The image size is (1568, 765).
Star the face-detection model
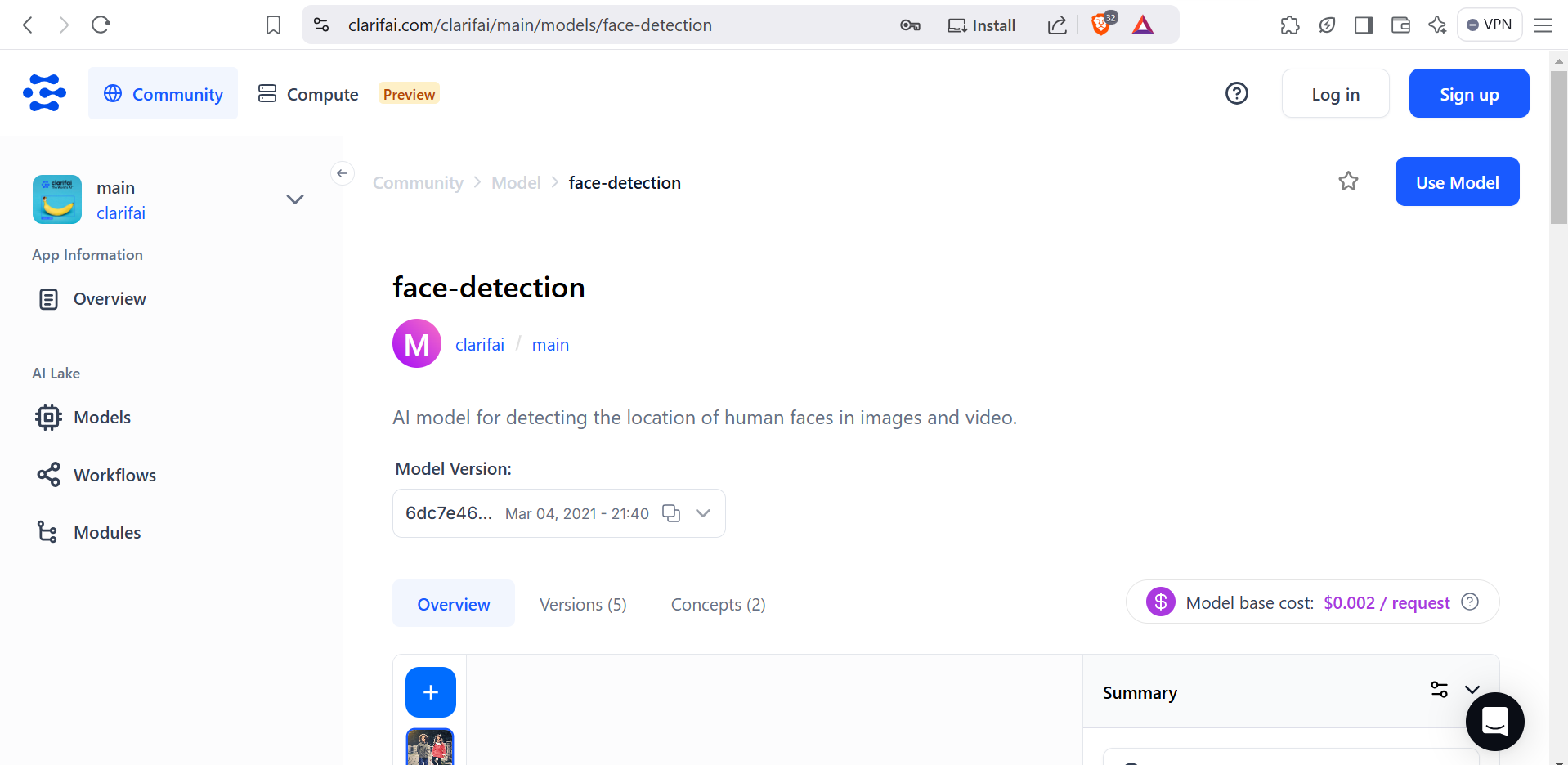point(1348,181)
